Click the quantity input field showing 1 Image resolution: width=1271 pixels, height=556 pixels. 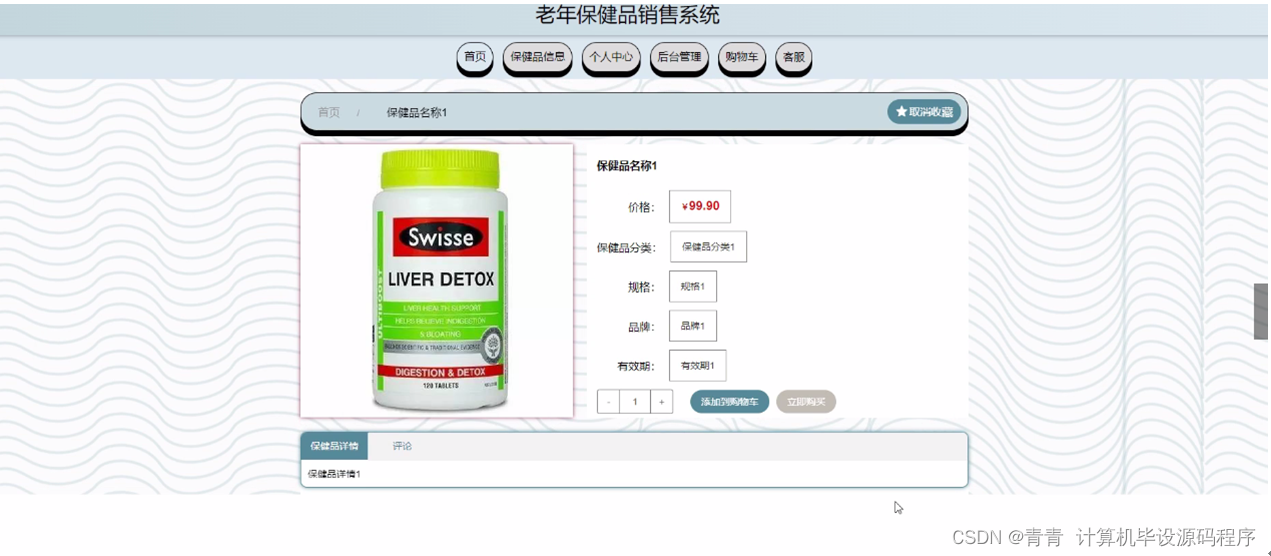[x=635, y=402]
